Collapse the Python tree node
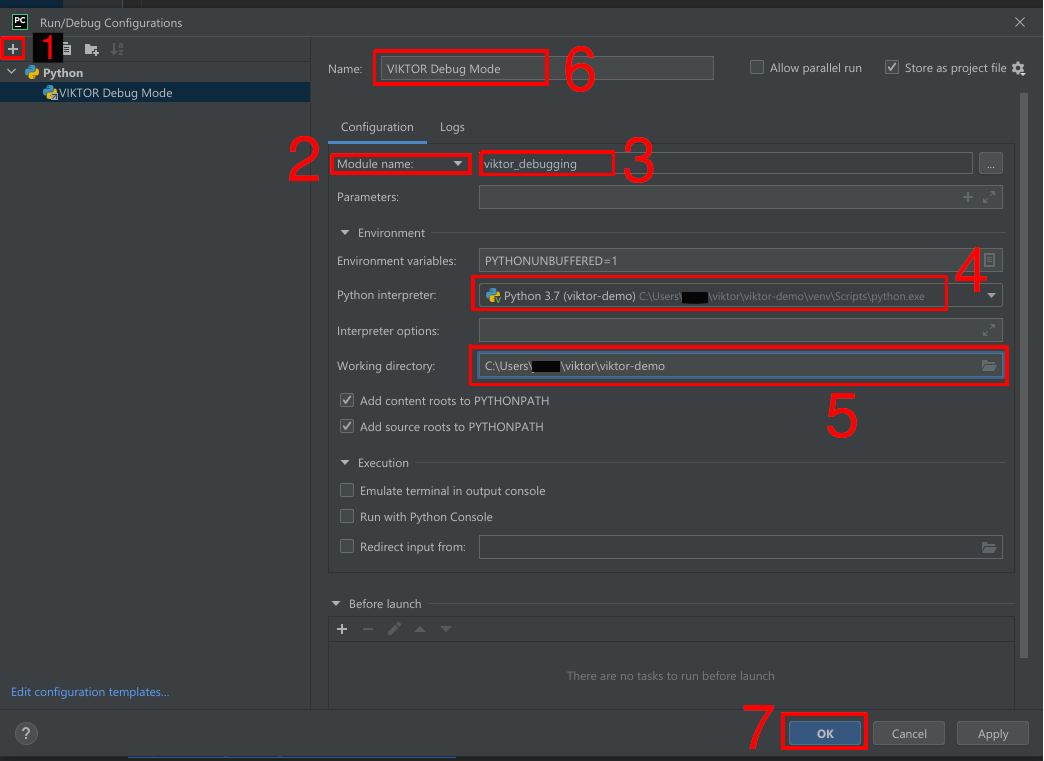The image size is (1044, 761). (12, 73)
